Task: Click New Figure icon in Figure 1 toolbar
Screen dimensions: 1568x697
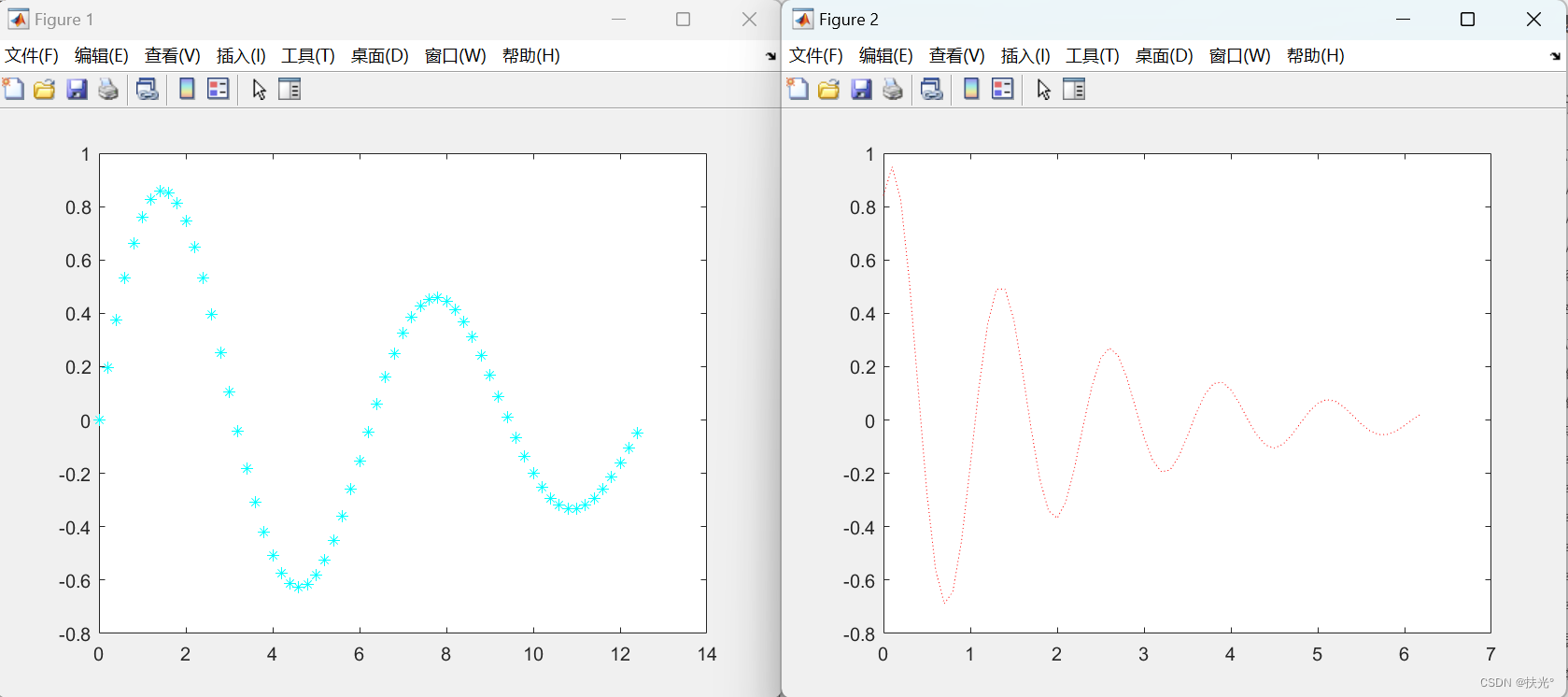Action: tap(13, 89)
